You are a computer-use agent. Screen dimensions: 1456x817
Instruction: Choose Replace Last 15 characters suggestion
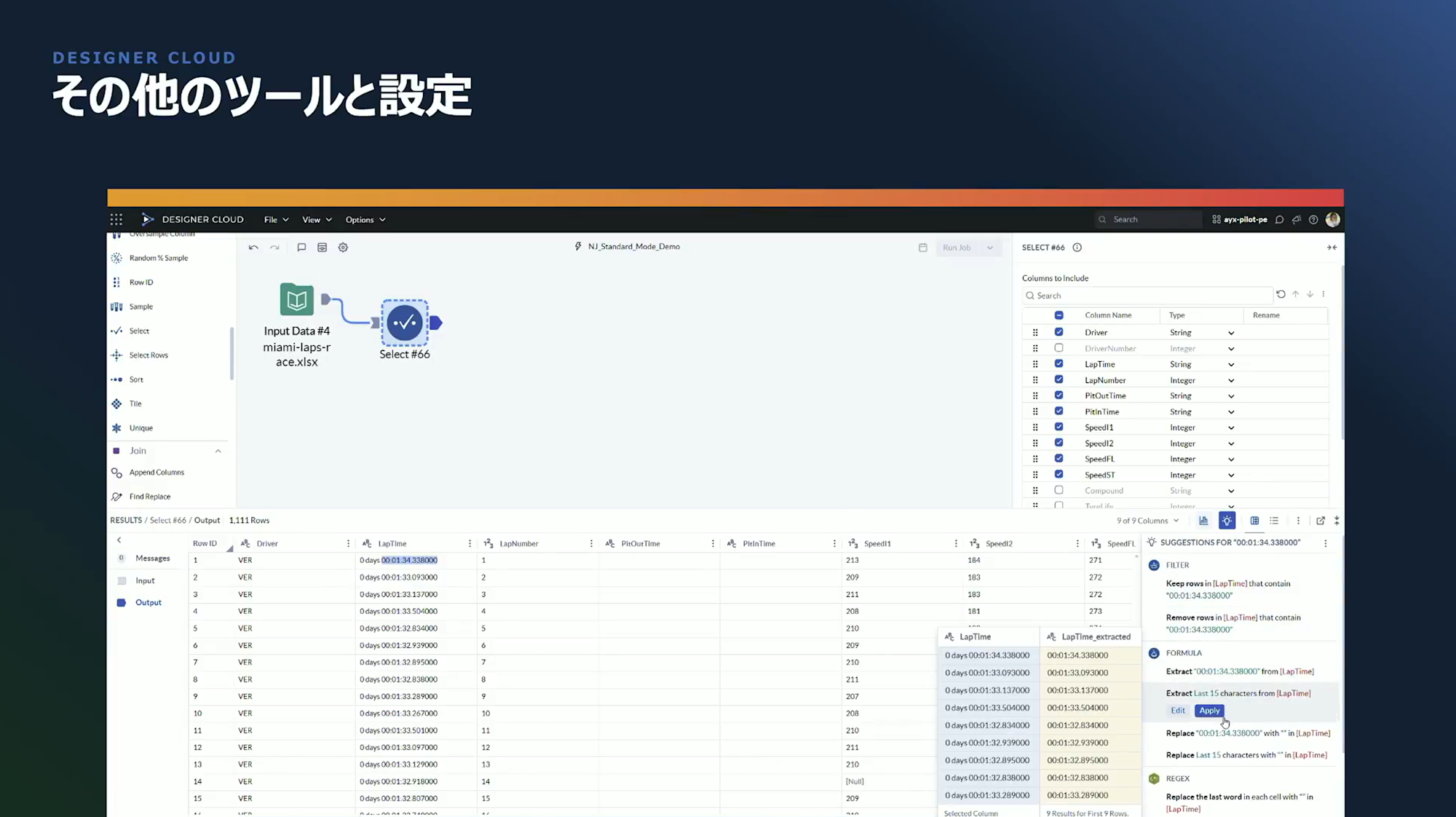(x=1246, y=755)
